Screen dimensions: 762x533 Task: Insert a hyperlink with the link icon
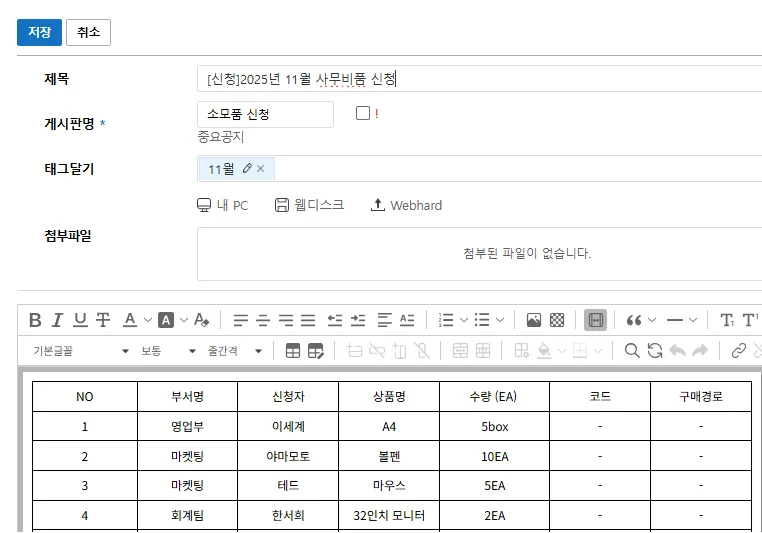[739, 351]
